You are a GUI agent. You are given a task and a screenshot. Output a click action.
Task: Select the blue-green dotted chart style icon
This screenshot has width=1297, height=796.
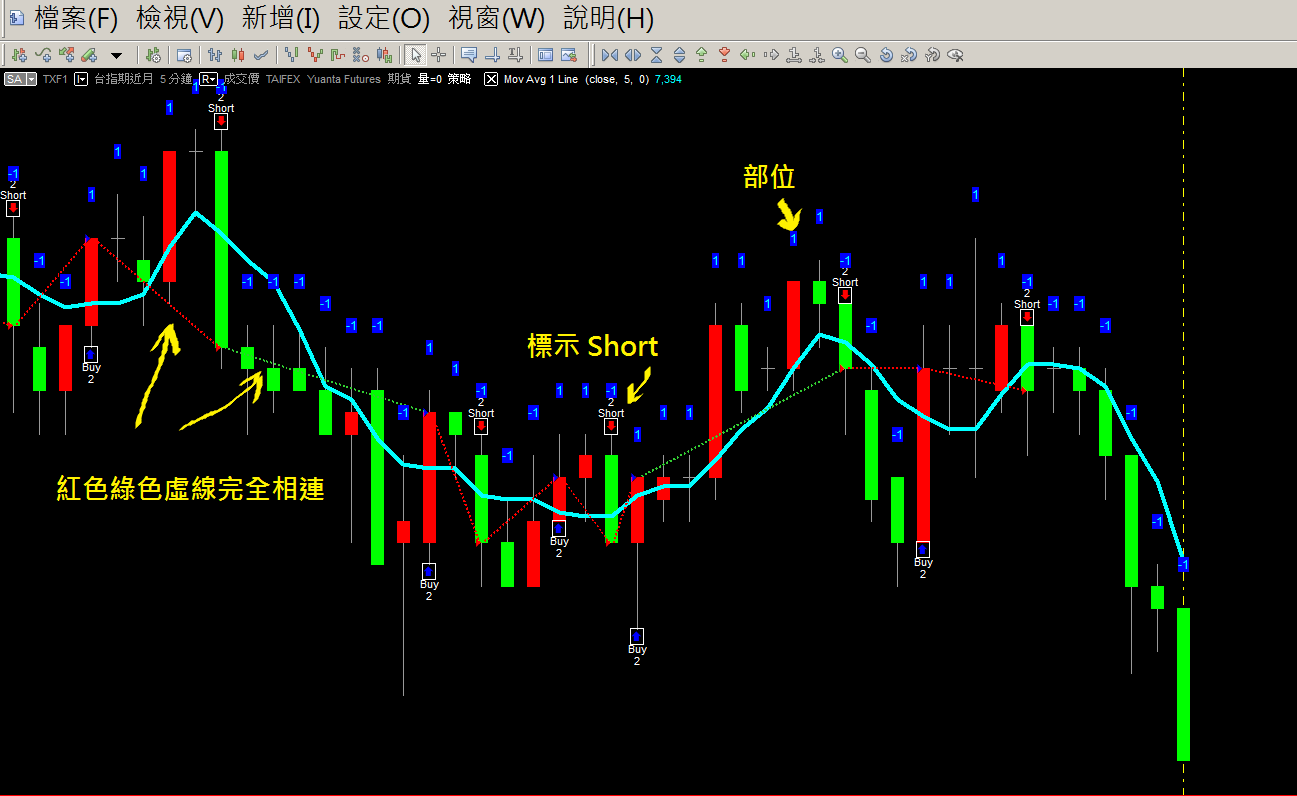(x=291, y=55)
